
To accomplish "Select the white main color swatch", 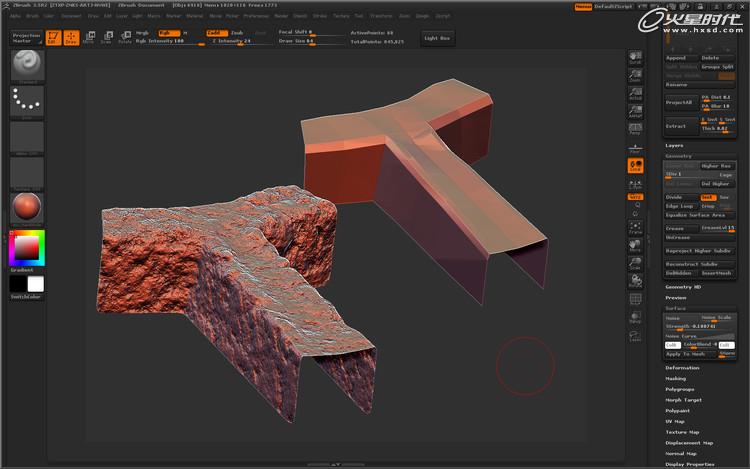I will (x=35, y=284).
